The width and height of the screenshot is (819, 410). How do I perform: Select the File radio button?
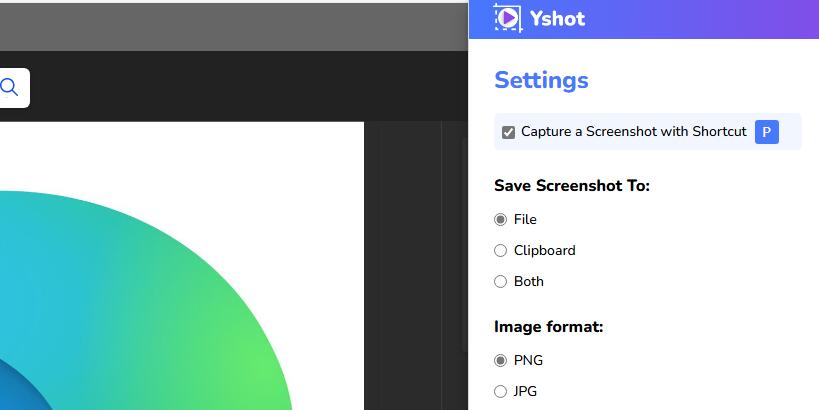[x=501, y=219]
